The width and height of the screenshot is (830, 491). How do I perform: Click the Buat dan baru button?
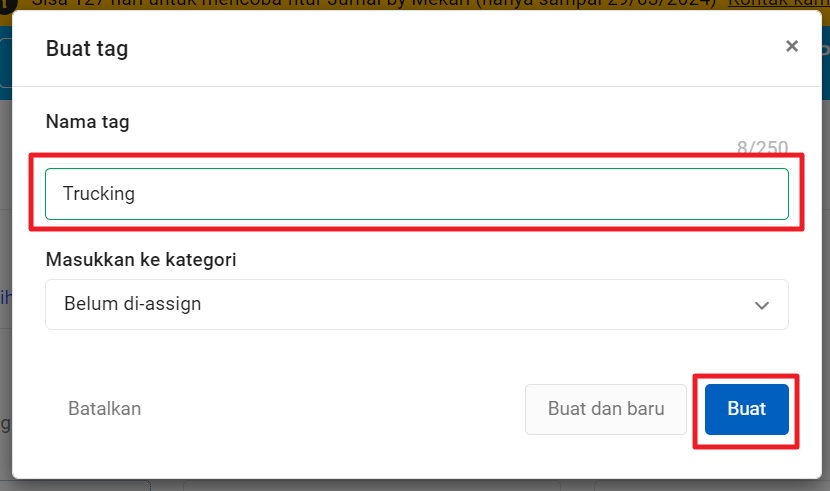tap(606, 409)
